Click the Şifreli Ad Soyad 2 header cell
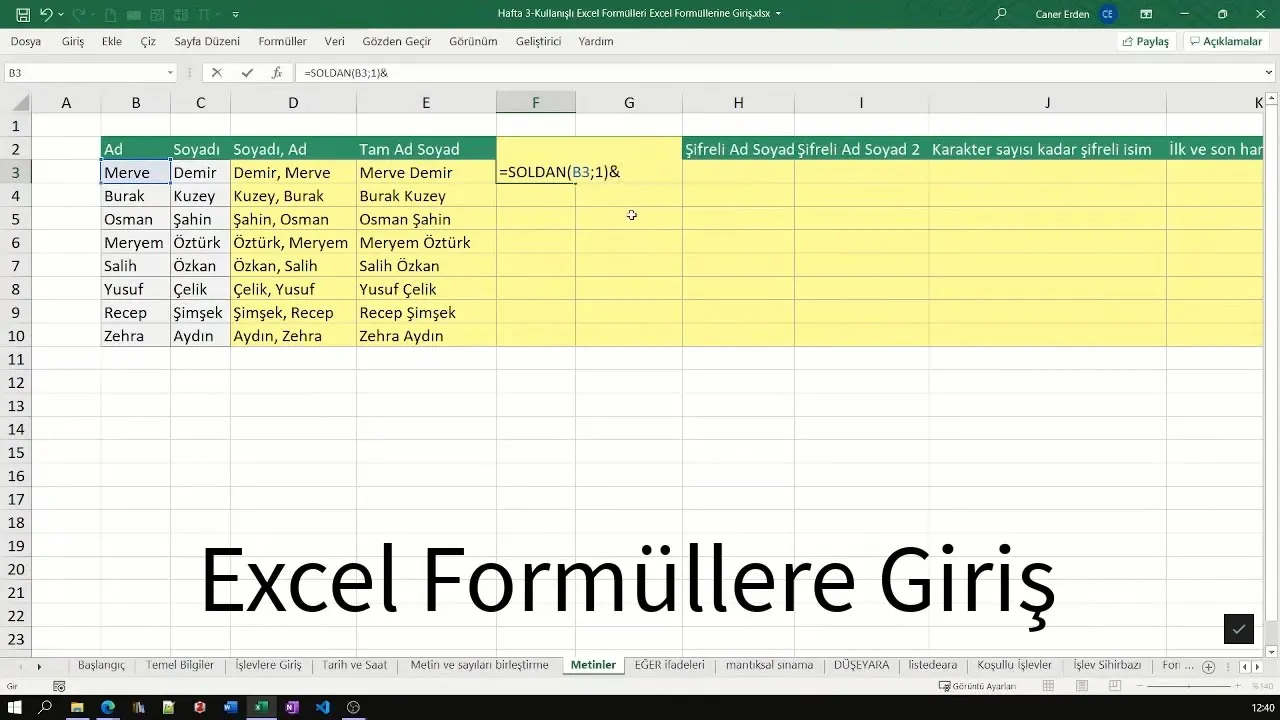 click(861, 149)
